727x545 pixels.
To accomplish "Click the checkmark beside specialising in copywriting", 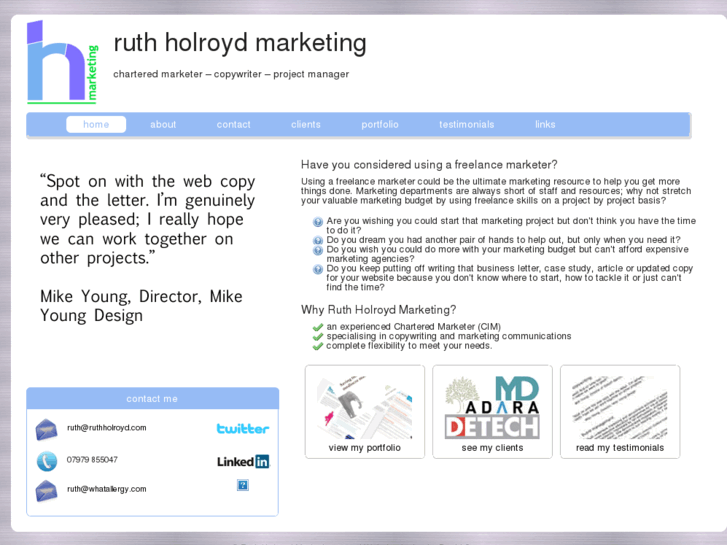I will (318, 337).
